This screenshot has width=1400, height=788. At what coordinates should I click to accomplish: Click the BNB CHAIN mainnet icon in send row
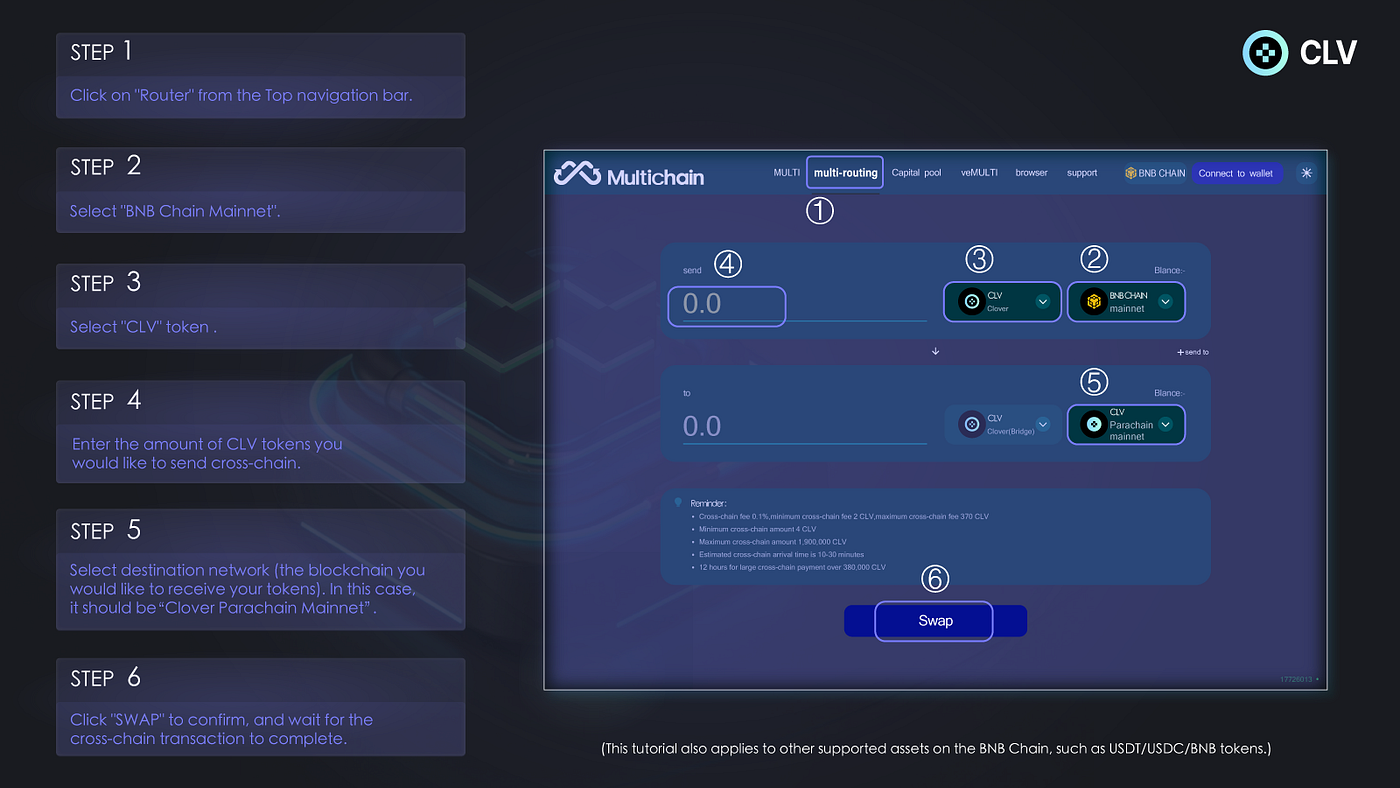pyautogui.click(x=1094, y=302)
